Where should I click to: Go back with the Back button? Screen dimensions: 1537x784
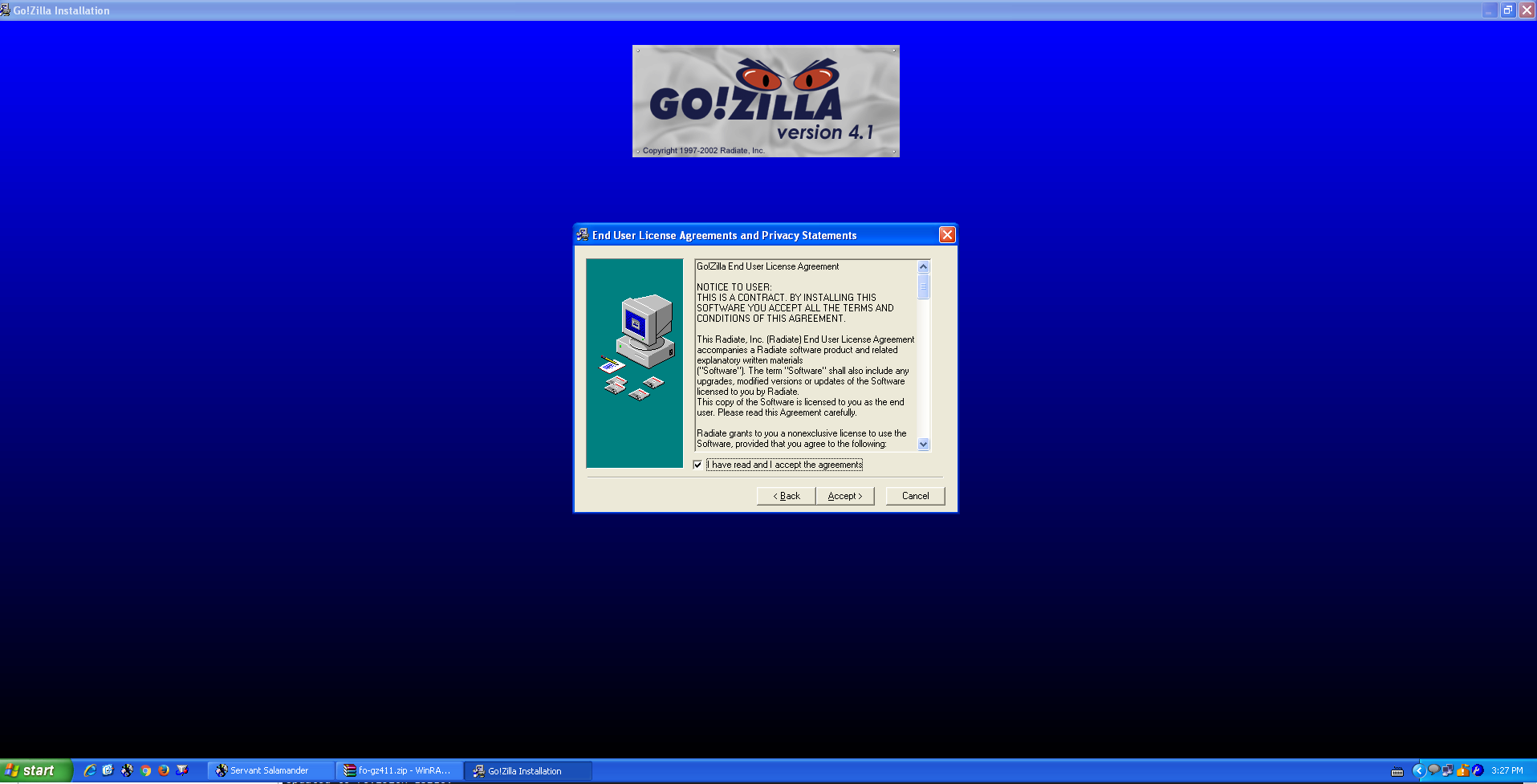coord(786,496)
